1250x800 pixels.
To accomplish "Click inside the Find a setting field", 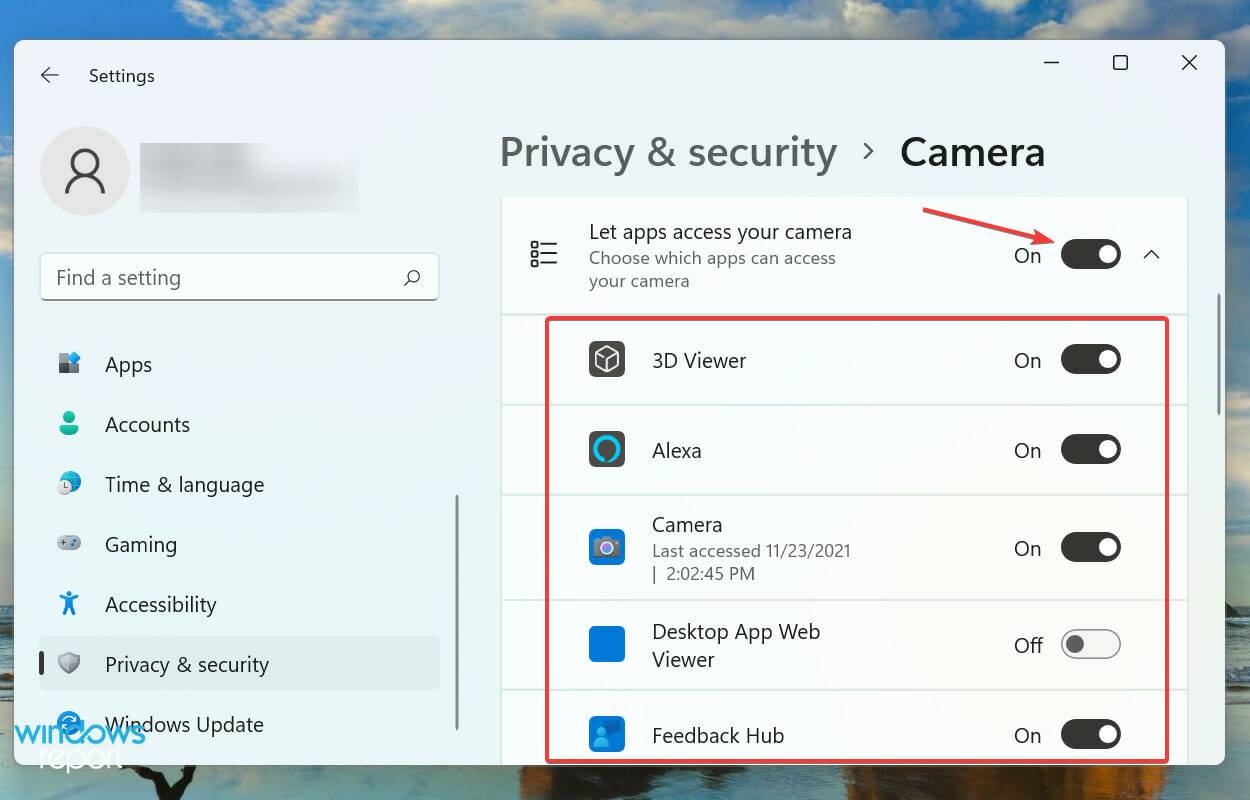I will click(200, 277).
